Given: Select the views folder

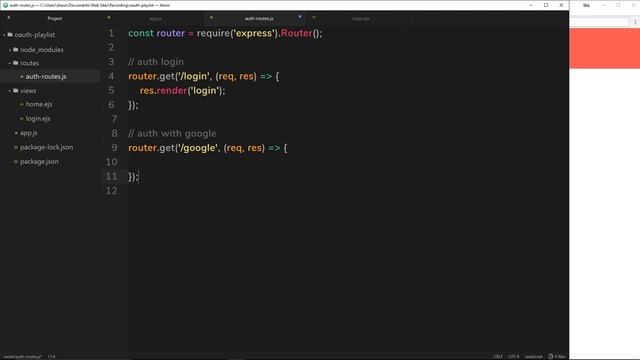Looking at the screenshot, I should (28, 91).
